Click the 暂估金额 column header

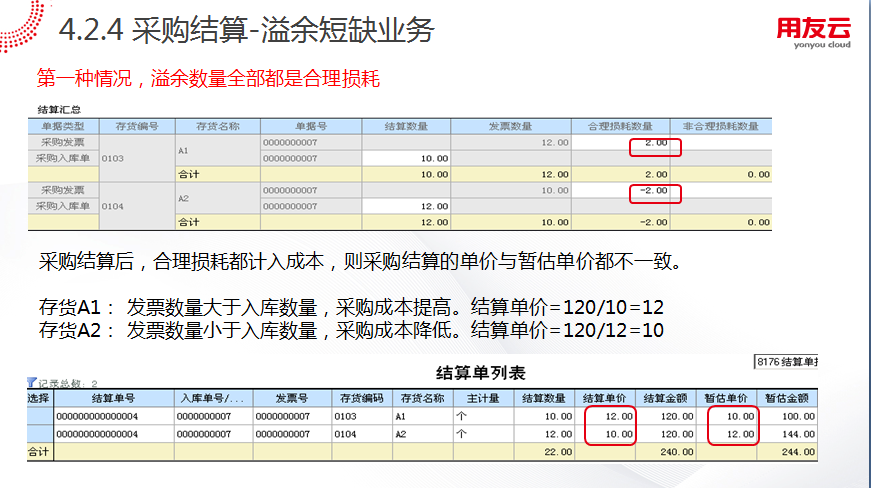[787, 398]
